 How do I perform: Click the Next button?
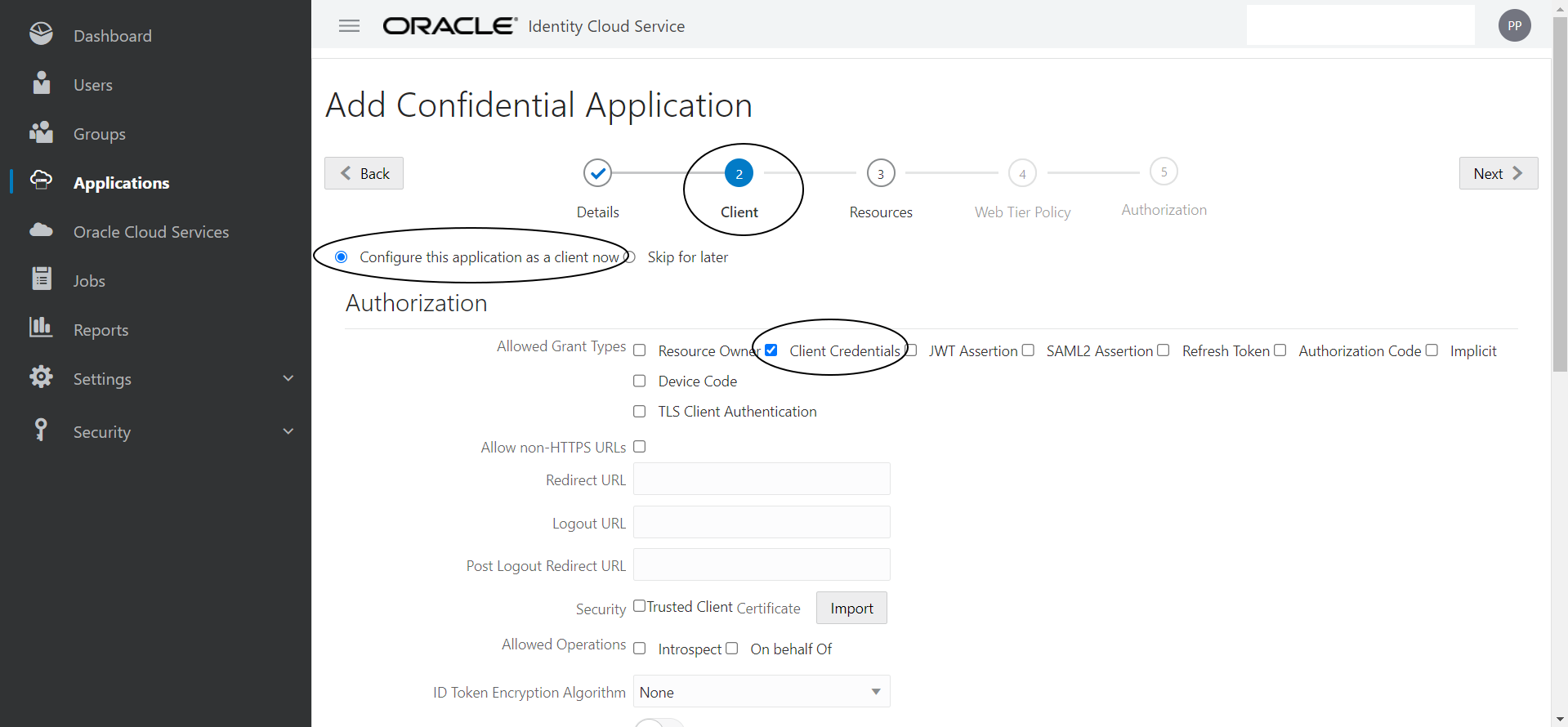pos(1498,173)
